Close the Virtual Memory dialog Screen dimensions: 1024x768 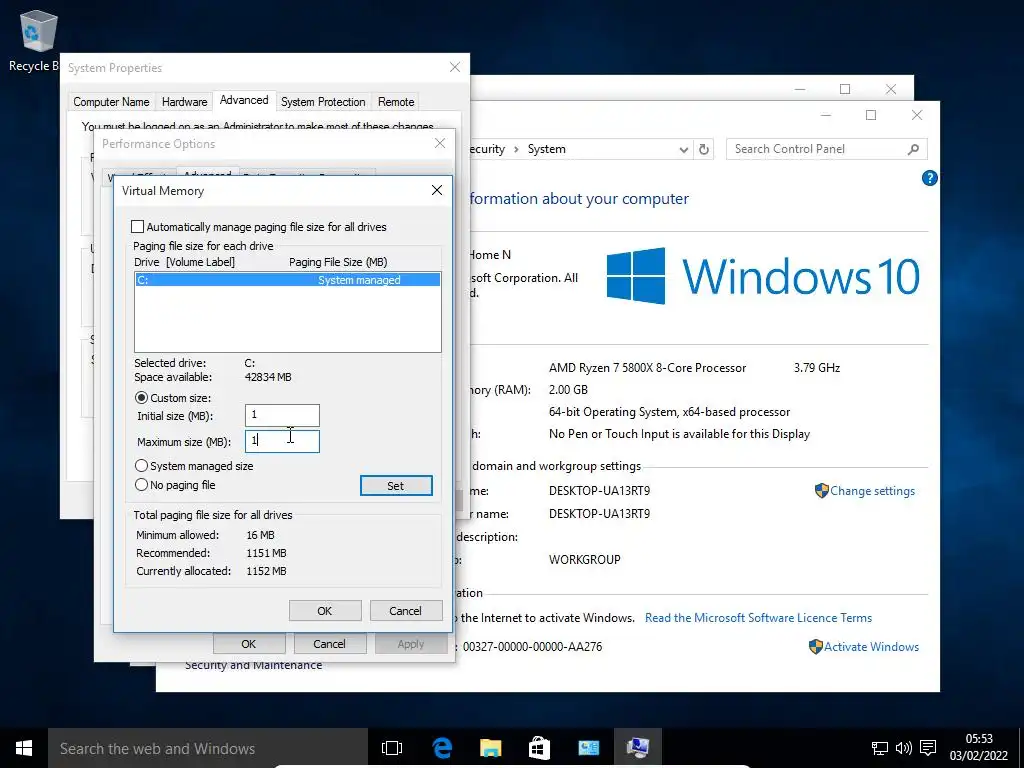coord(437,190)
